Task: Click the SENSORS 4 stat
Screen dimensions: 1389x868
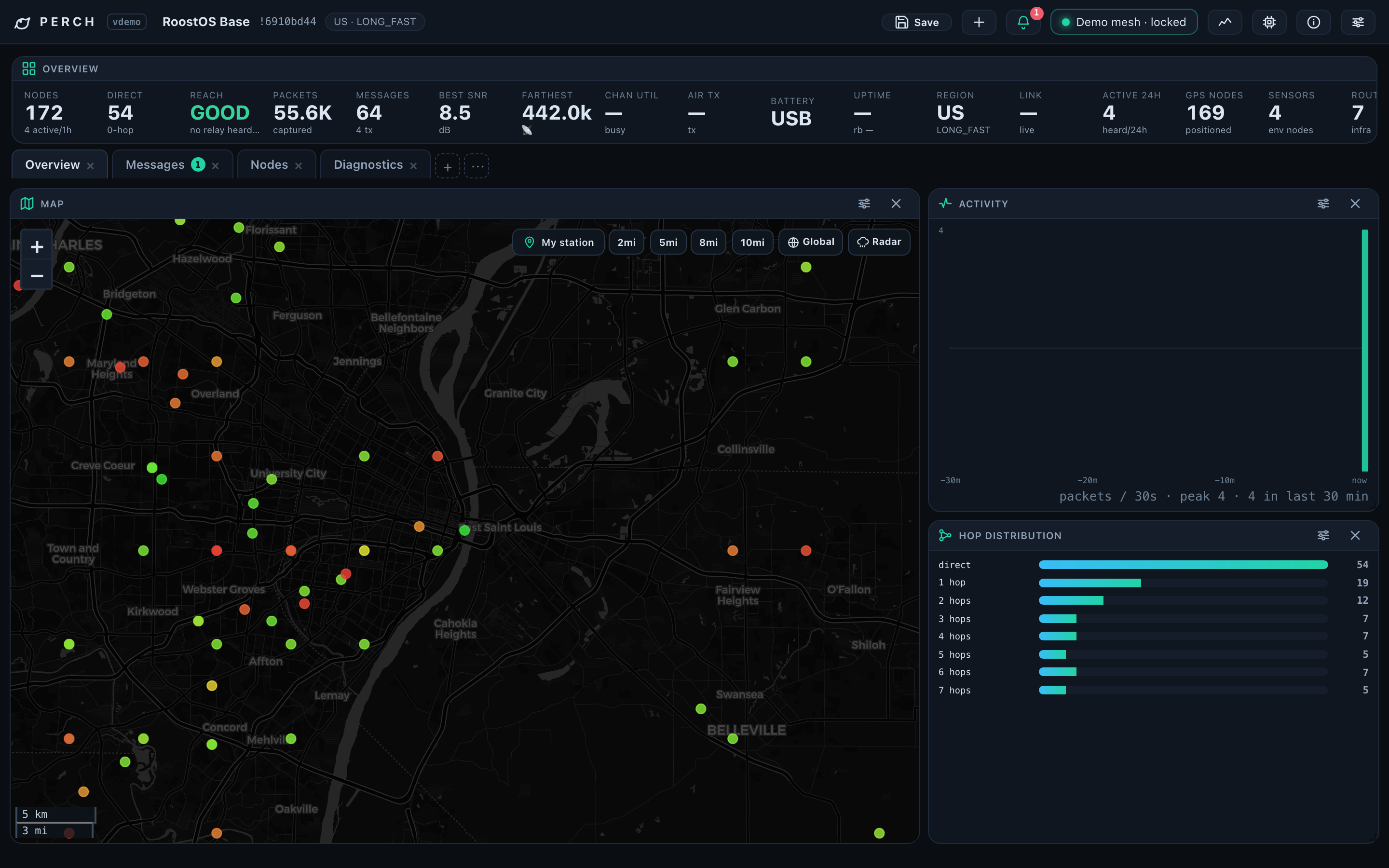Action: [x=1292, y=112]
